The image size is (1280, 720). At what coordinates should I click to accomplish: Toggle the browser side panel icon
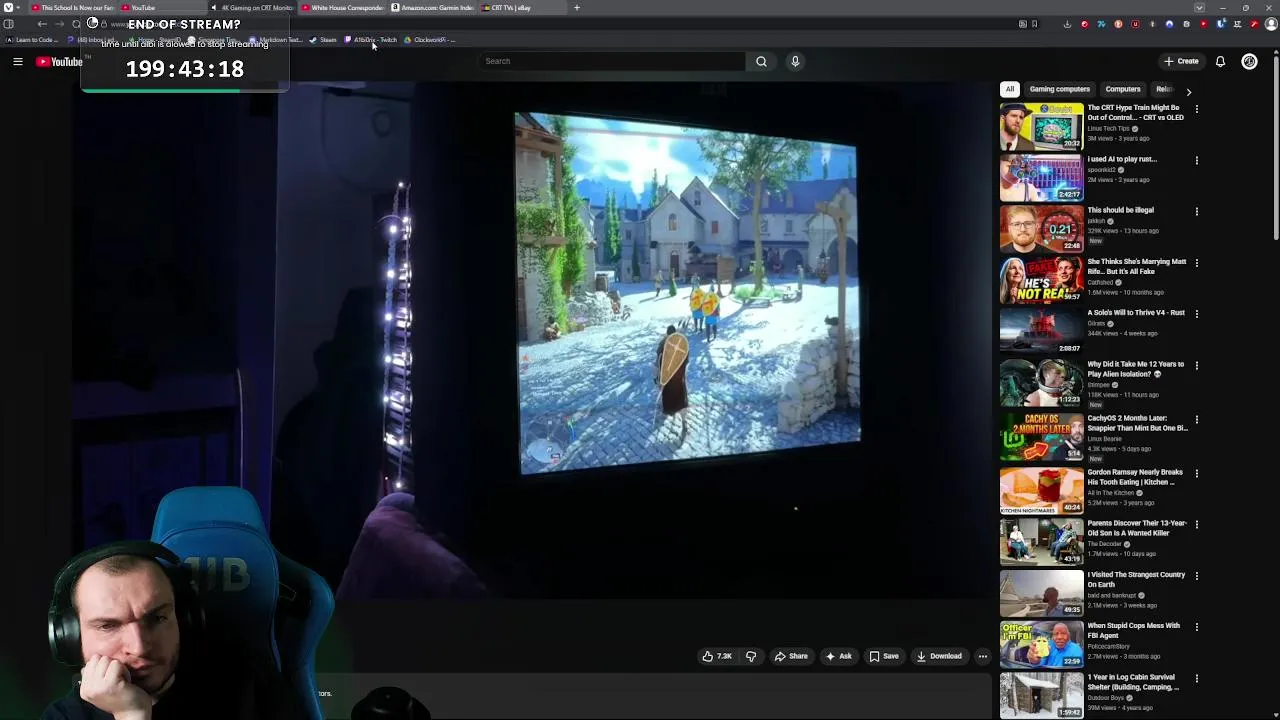[8, 24]
